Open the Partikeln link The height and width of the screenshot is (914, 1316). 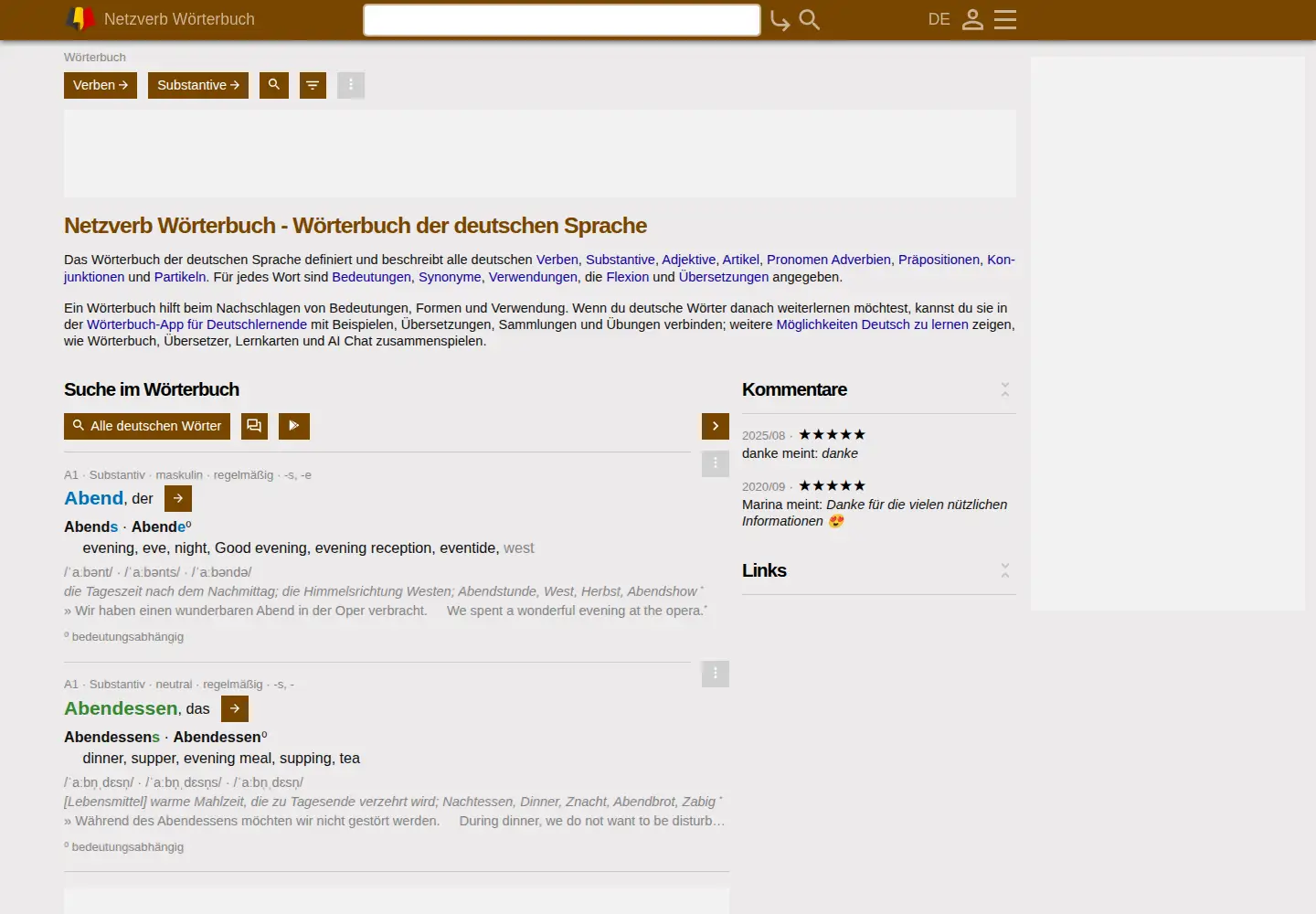(180, 277)
